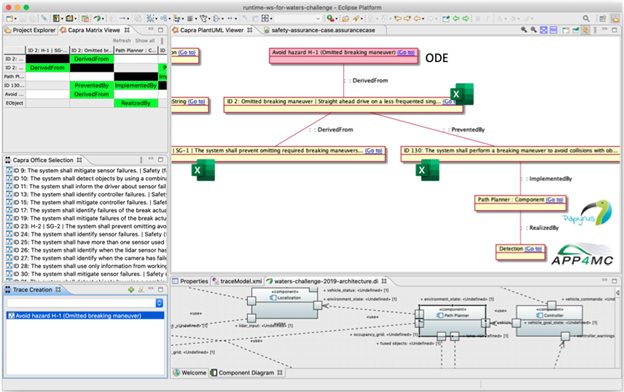The image size is (624, 392).
Task: Select 'ID 27: The system shall identify when the camera' row
Action: coord(86,258)
